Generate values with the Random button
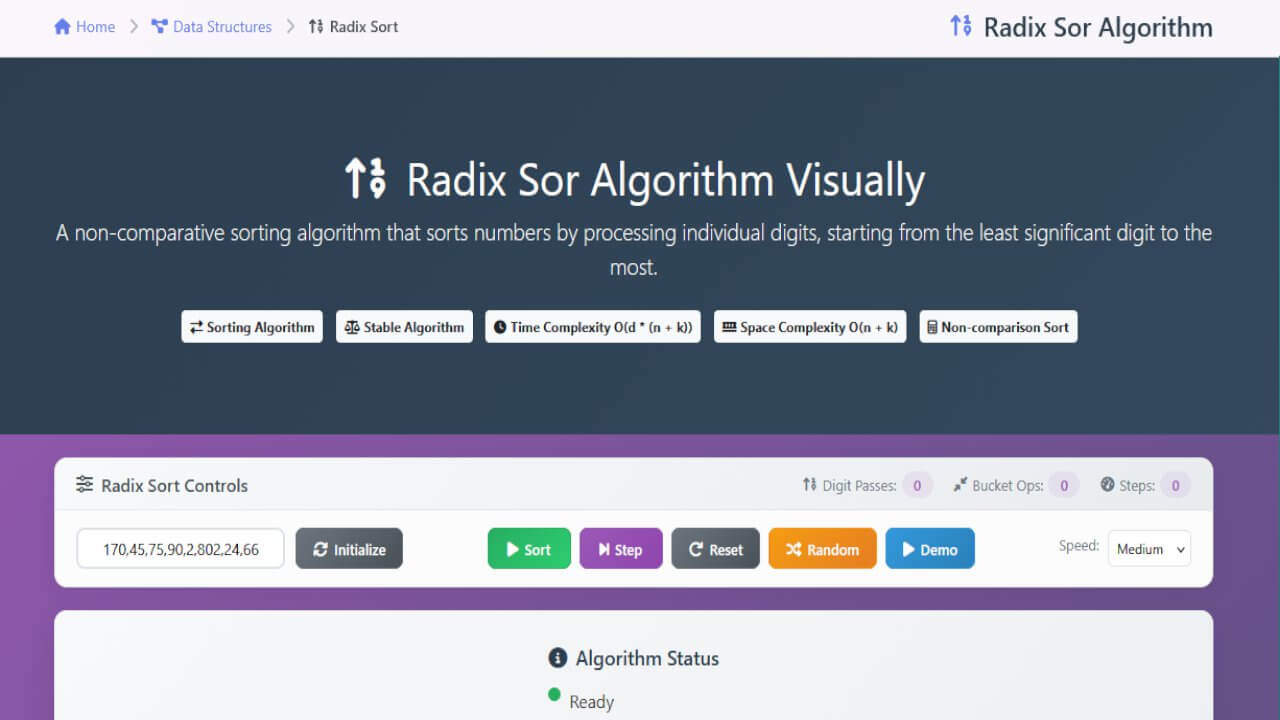 823,549
